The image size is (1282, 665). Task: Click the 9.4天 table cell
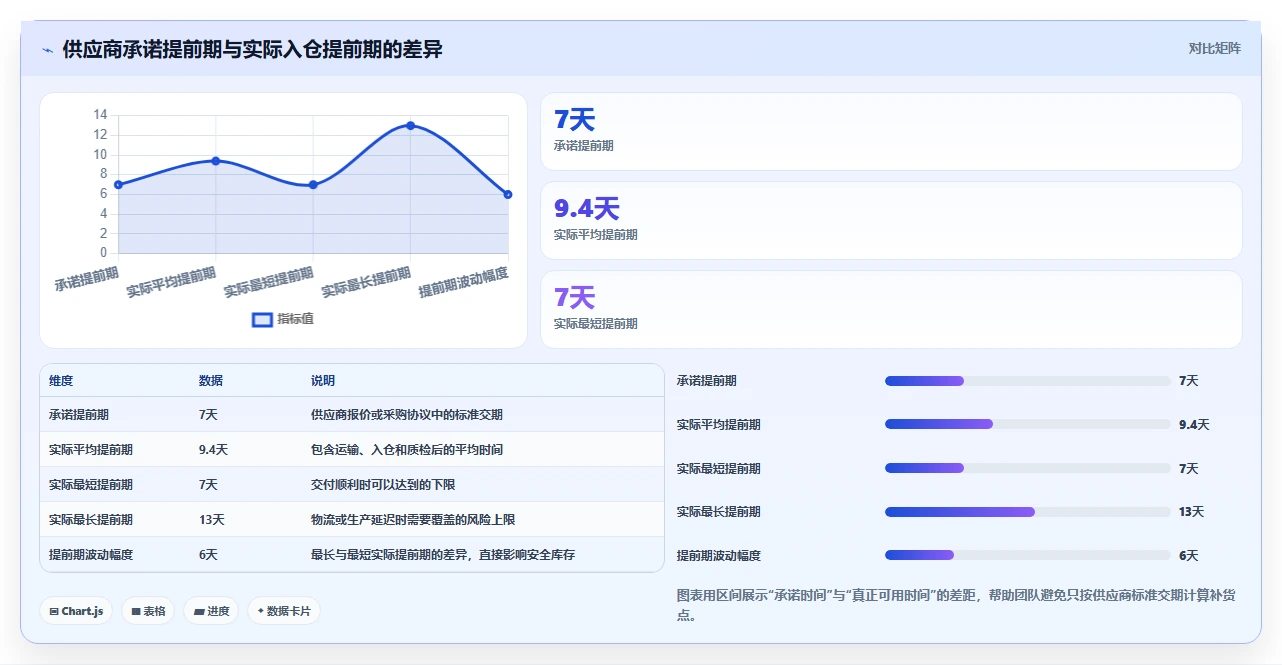click(x=214, y=450)
